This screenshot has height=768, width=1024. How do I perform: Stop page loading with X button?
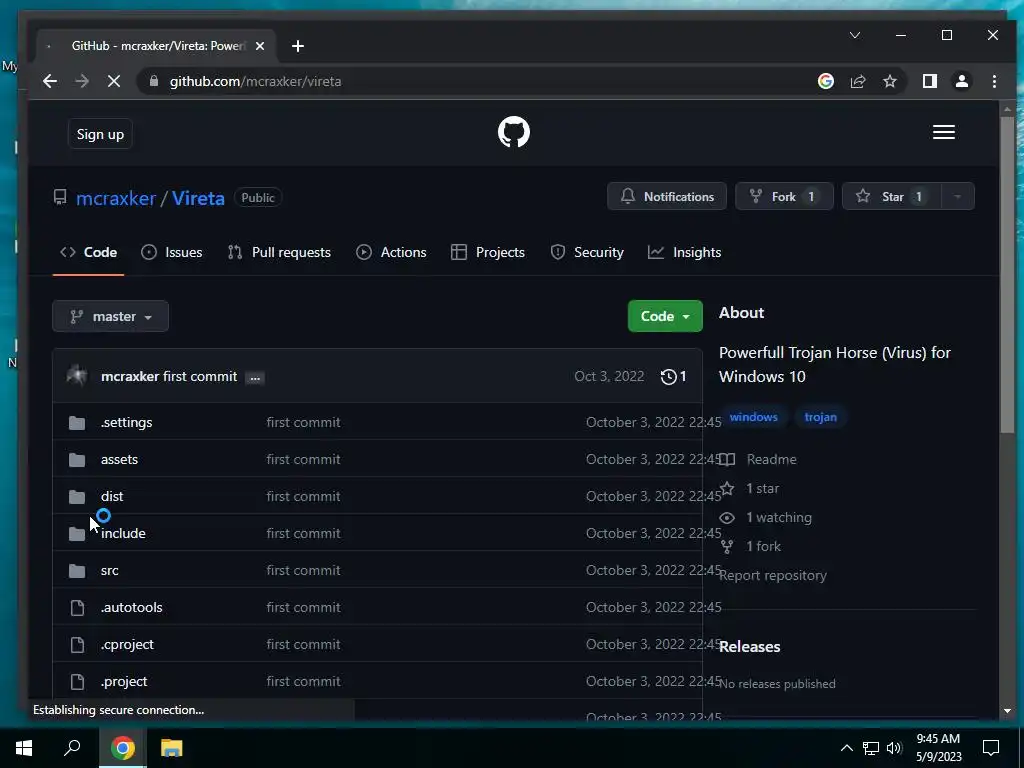(113, 82)
